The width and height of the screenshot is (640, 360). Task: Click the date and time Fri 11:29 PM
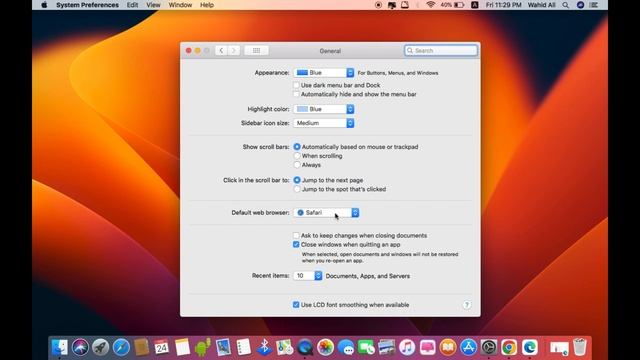(504, 5)
